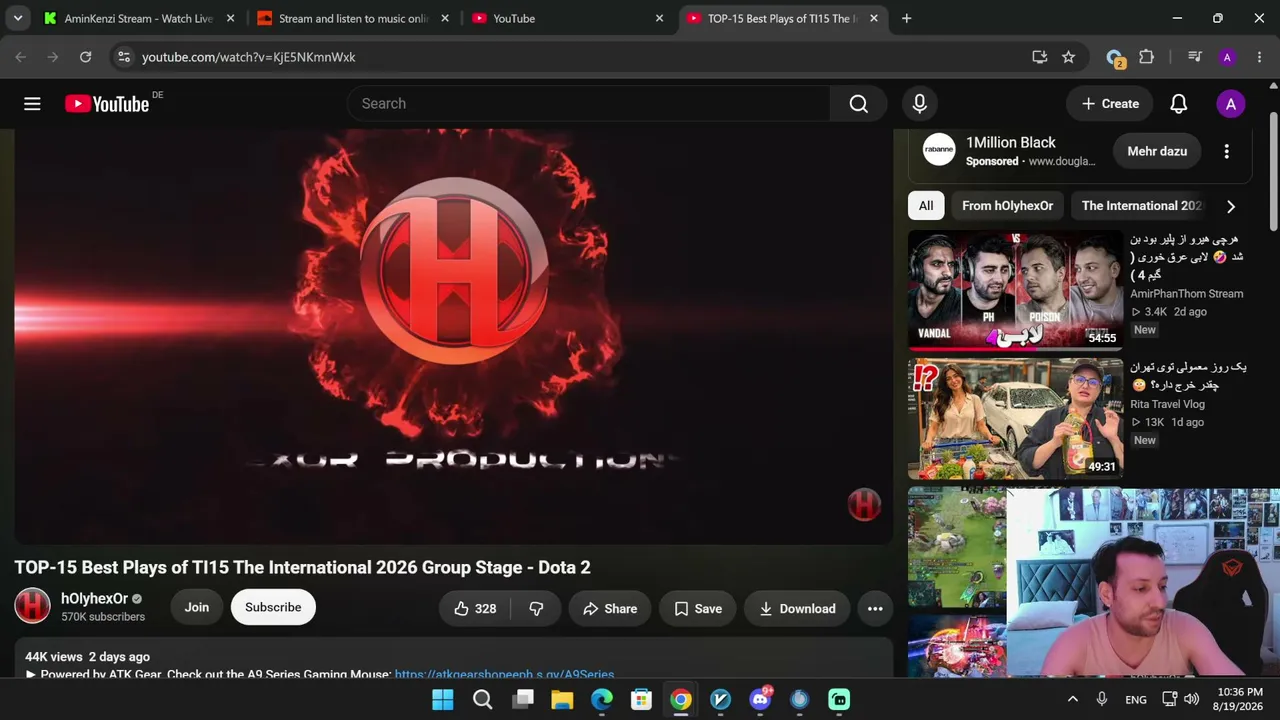Open the Chrome three-dot menu
The width and height of the screenshot is (1280, 720).
tap(1259, 57)
